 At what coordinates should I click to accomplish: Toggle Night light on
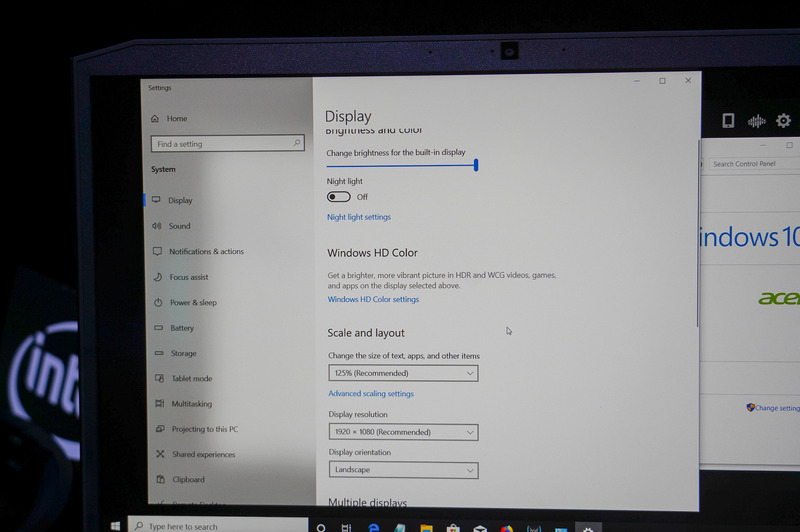[339, 197]
